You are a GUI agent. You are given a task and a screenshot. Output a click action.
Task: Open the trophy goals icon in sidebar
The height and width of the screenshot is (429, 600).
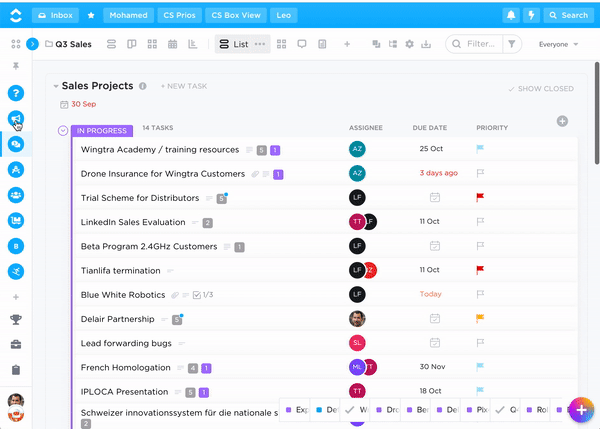click(16, 320)
